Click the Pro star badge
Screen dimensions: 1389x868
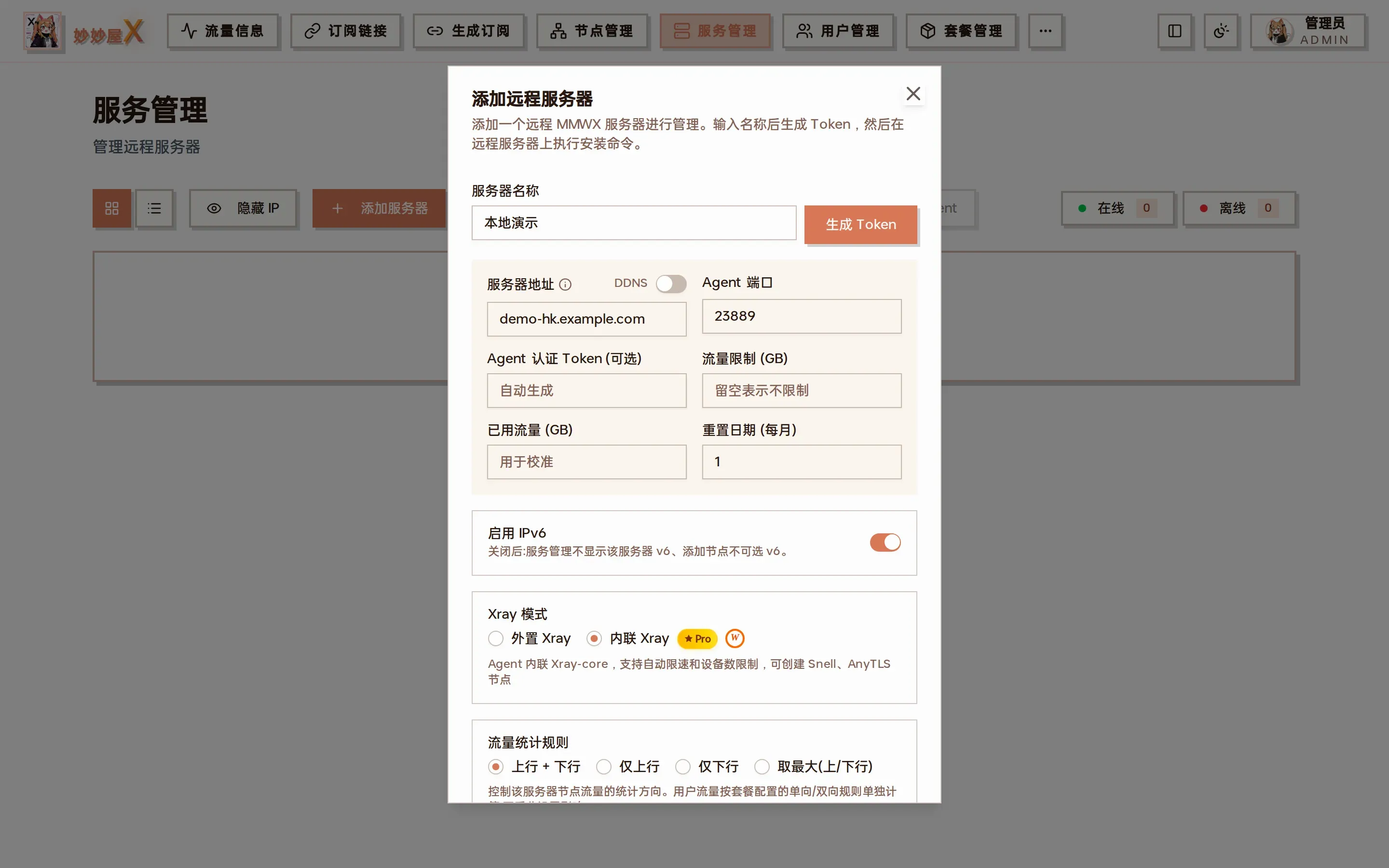point(697,638)
